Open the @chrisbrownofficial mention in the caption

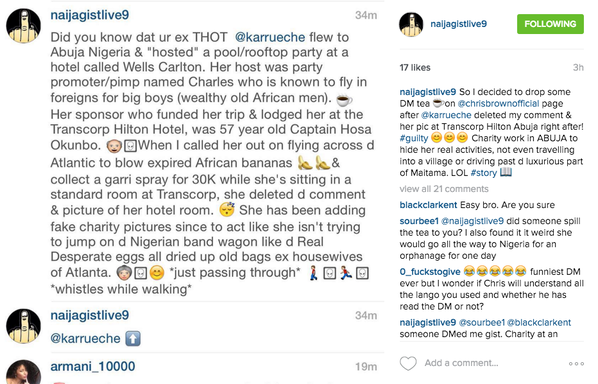498,103
